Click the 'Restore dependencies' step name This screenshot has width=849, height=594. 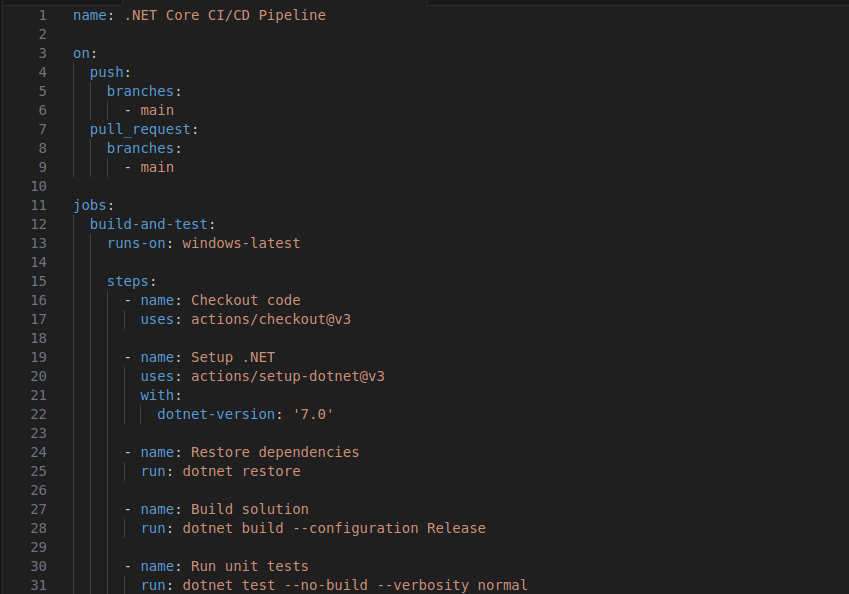click(274, 452)
